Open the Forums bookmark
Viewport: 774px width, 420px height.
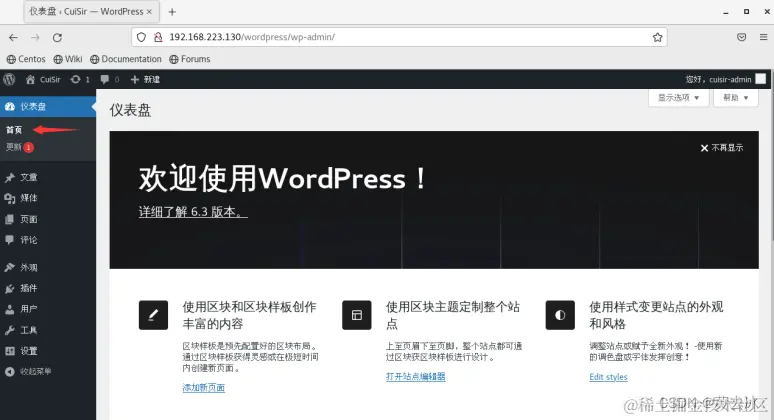[x=190, y=59]
